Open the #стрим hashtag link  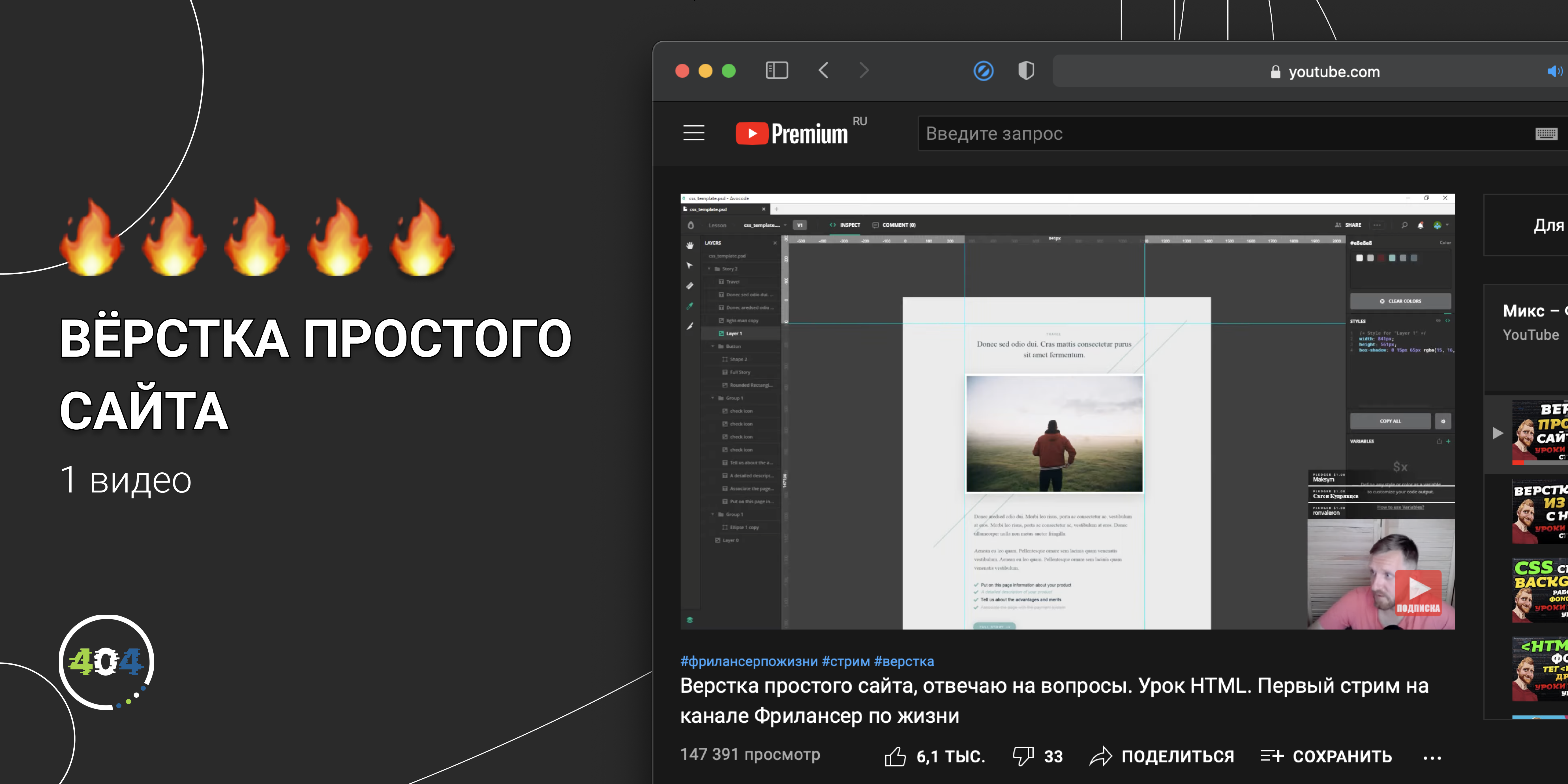pos(845,661)
